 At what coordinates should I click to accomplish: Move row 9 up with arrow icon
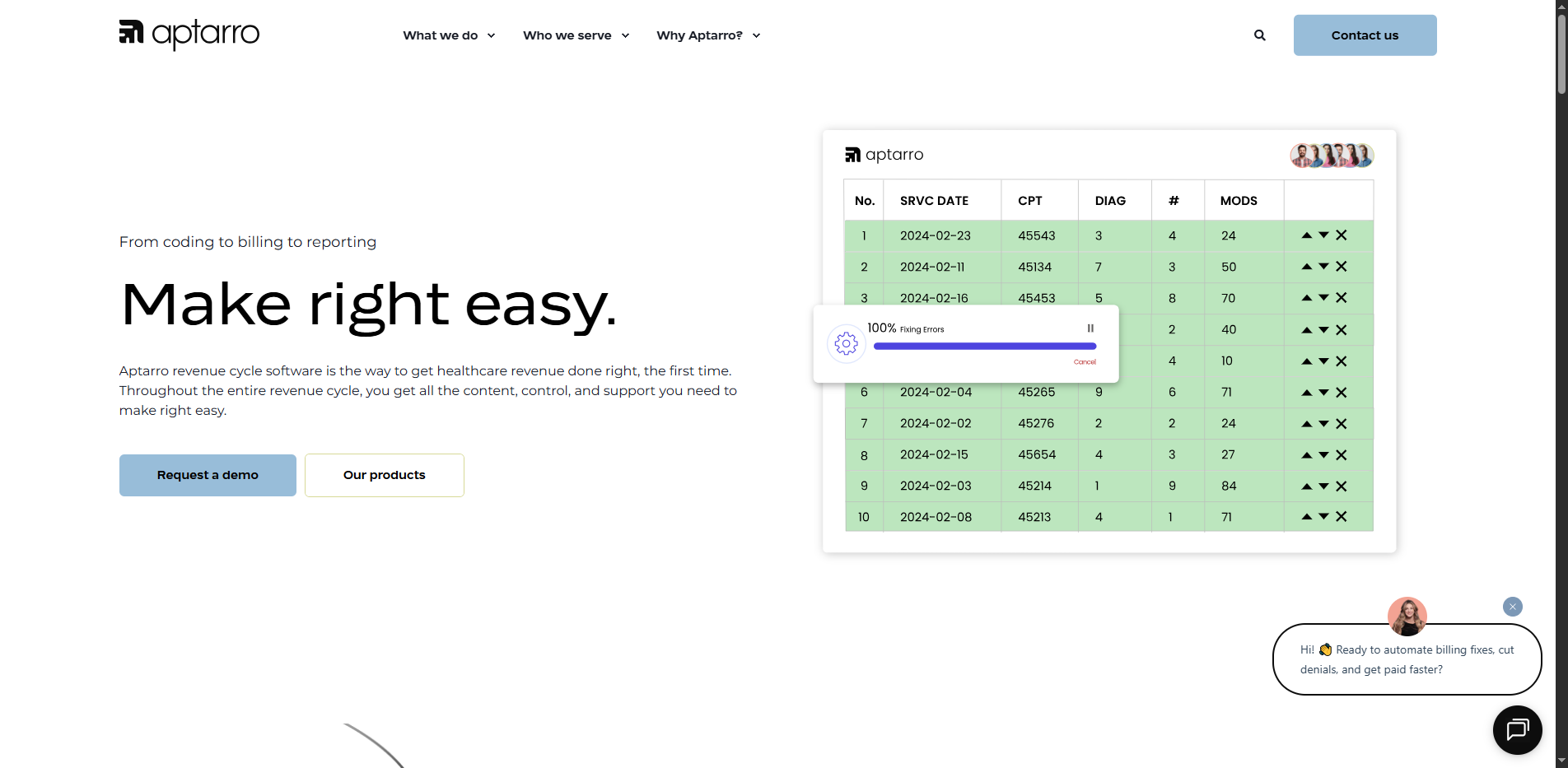pyautogui.click(x=1307, y=486)
